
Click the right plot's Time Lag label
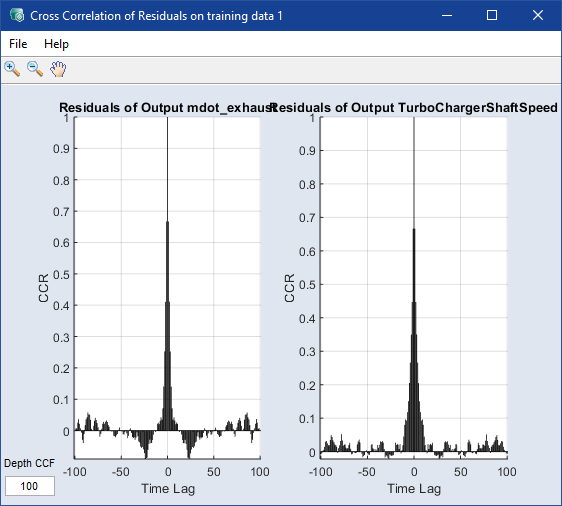414,488
